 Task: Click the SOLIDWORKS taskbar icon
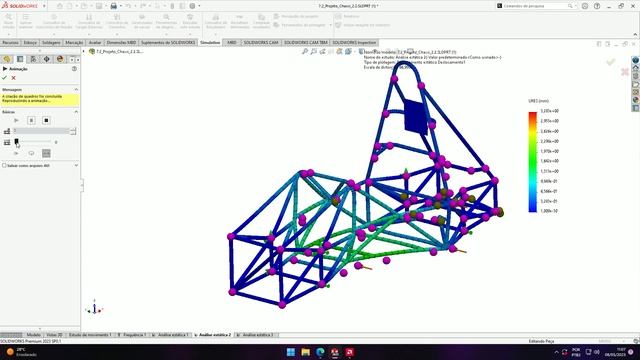tap(335, 352)
